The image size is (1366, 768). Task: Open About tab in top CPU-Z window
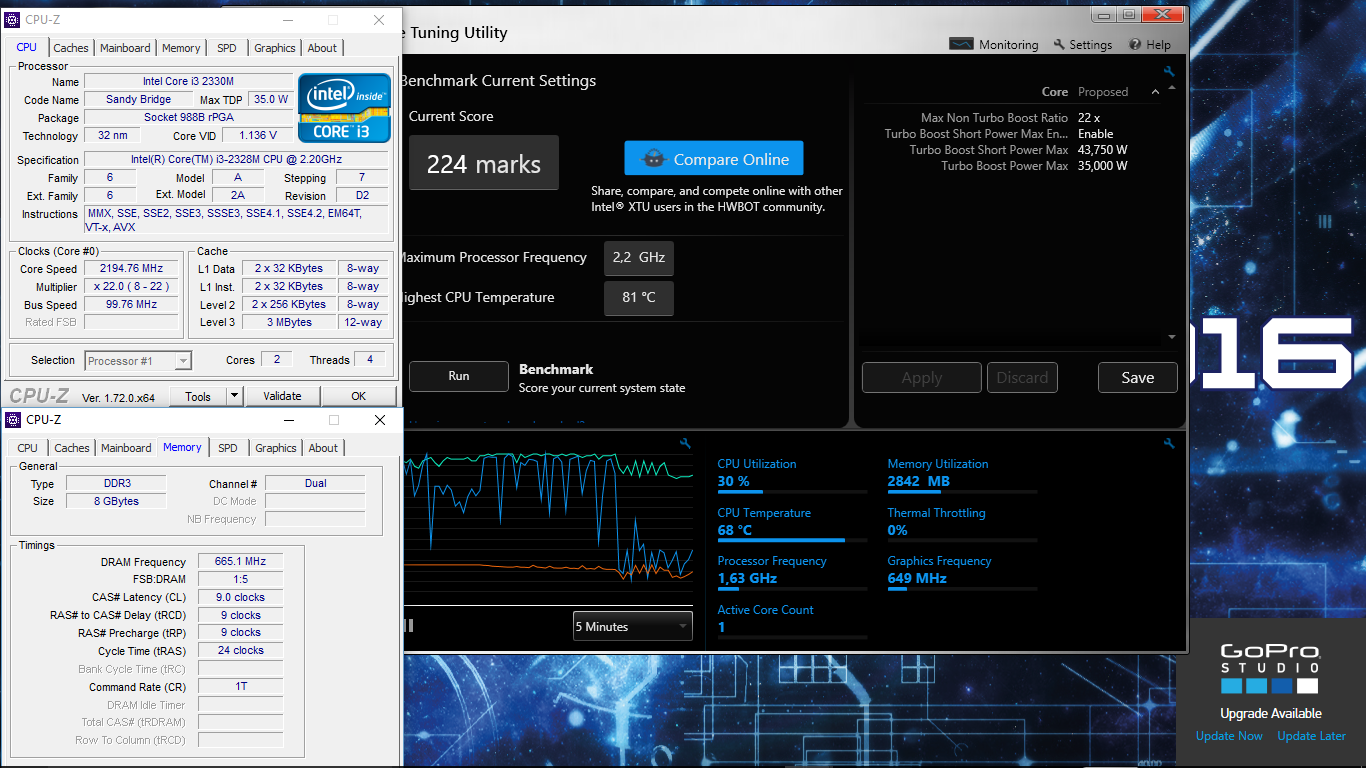pyautogui.click(x=322, y=48)
